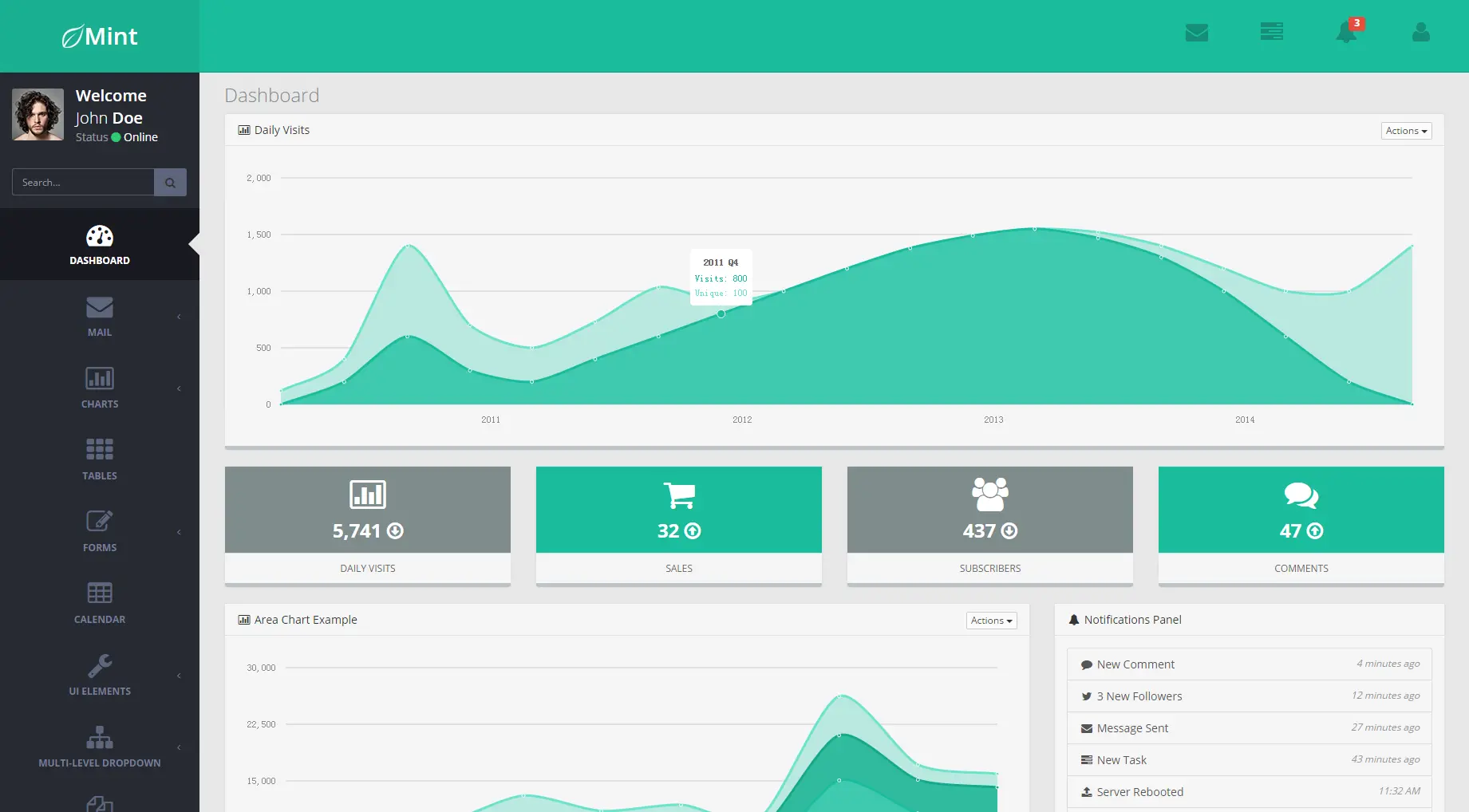Open the Message Sent notification

tap(1249, 728)
